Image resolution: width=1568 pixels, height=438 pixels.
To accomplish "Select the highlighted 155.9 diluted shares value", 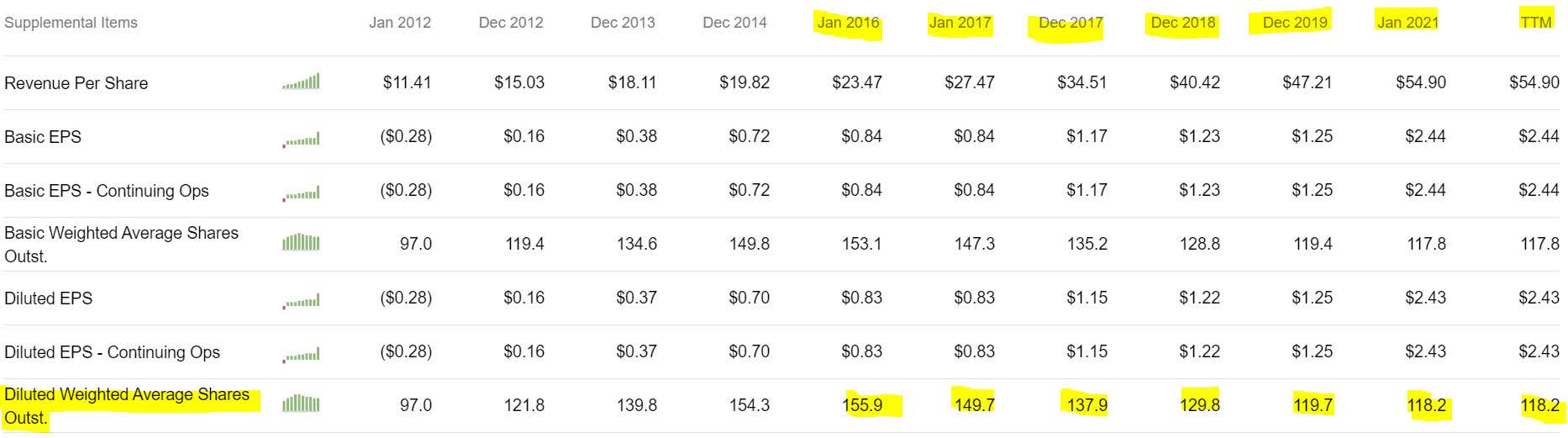I will coord(862,405).
